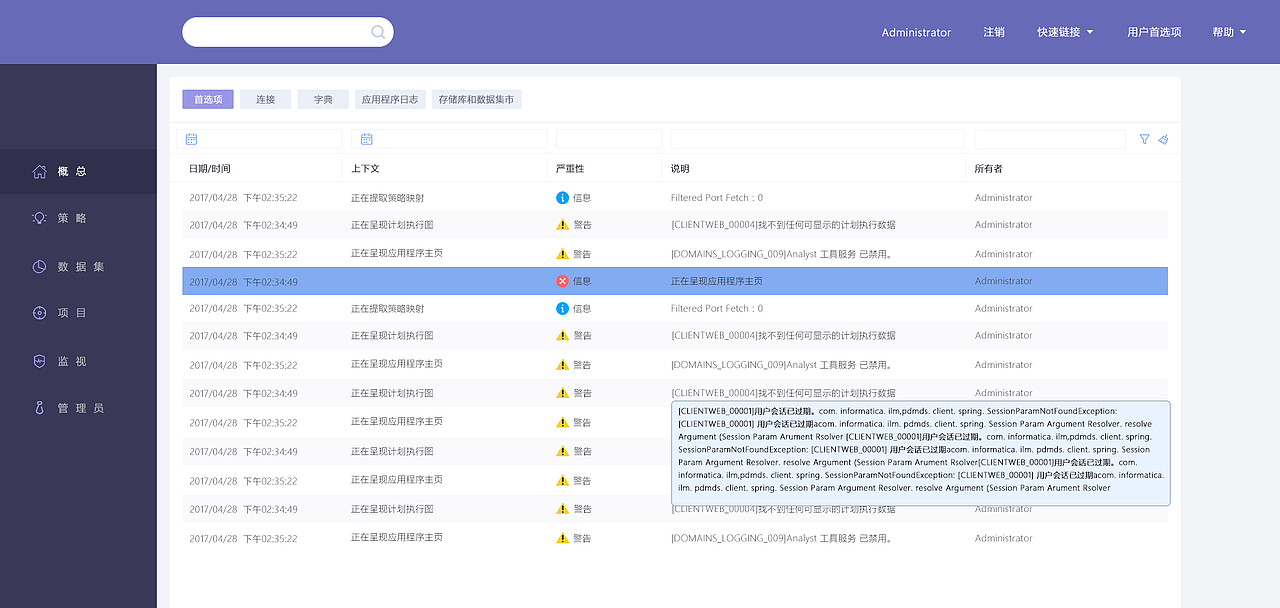The height and width of the screenshot is (608, 1280).
Task: Open the 应用程序日志 tab
Action: pos(390,99)
